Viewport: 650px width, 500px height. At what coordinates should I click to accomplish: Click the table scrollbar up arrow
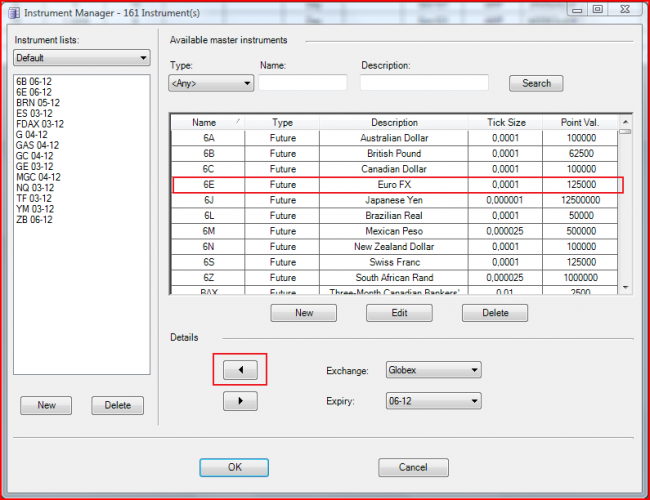click(x=625, y=122)
